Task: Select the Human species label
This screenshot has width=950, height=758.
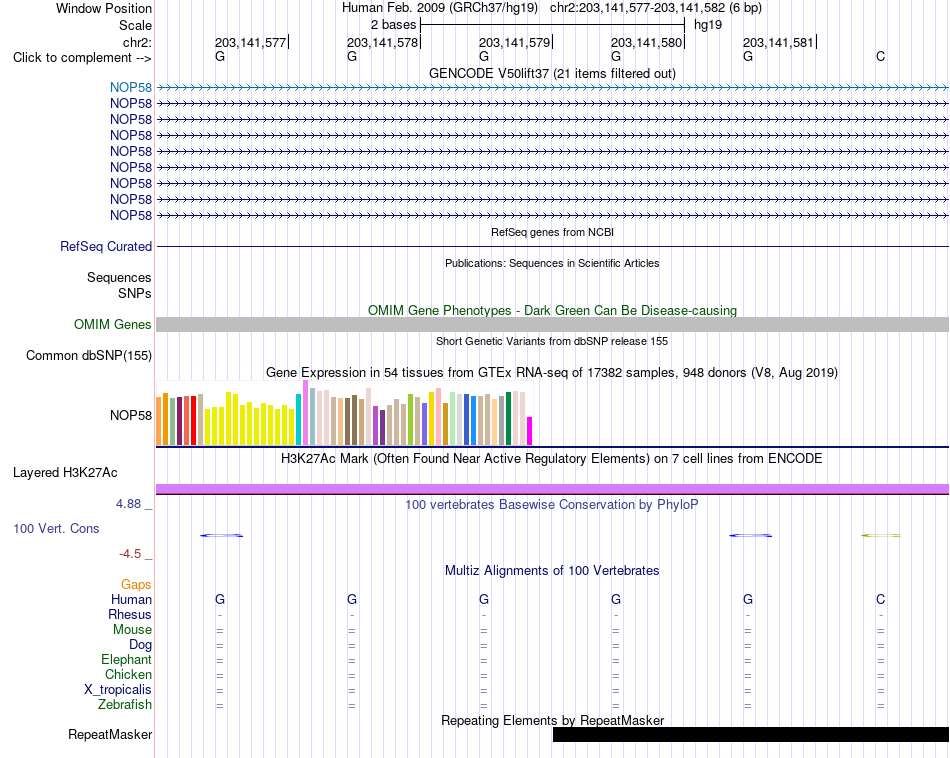Action: coord(131,599)
